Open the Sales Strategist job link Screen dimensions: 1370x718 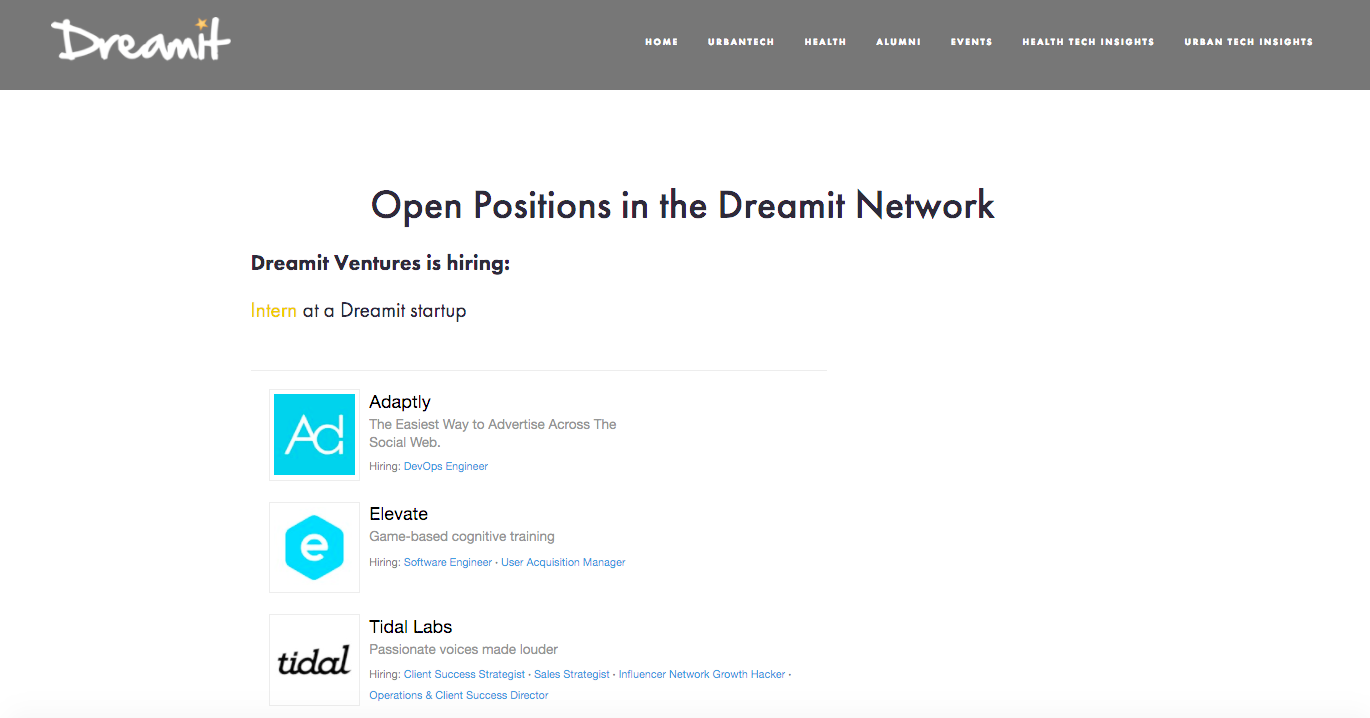tap(572, 674)
